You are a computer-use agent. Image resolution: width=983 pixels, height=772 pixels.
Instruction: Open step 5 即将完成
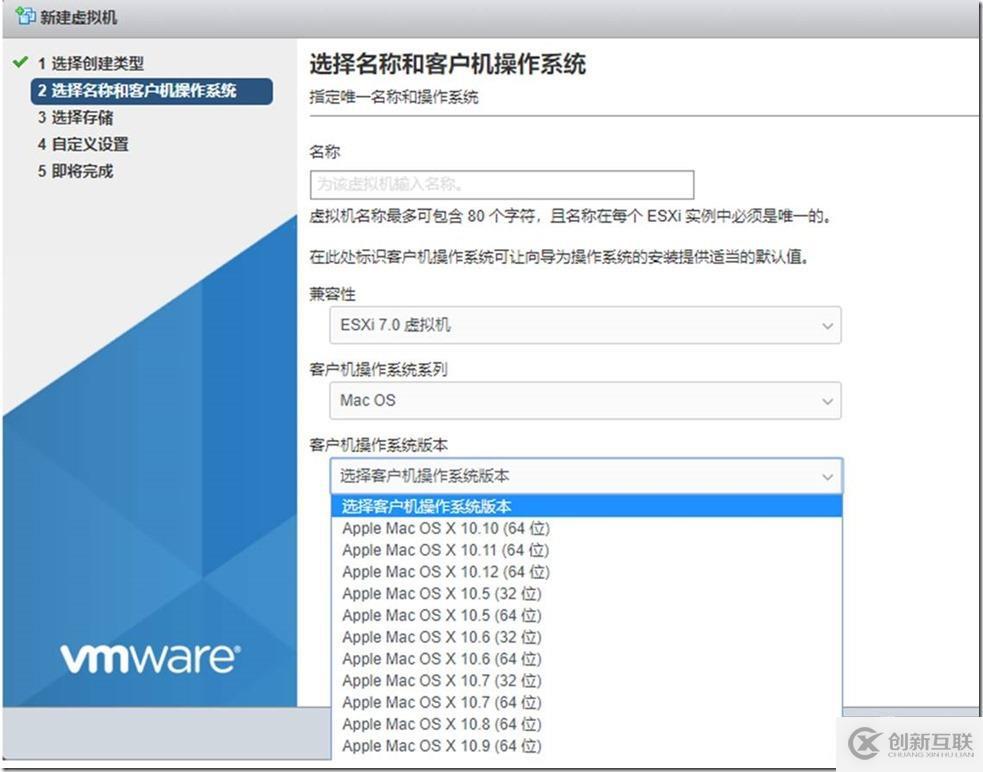point(75,171)
